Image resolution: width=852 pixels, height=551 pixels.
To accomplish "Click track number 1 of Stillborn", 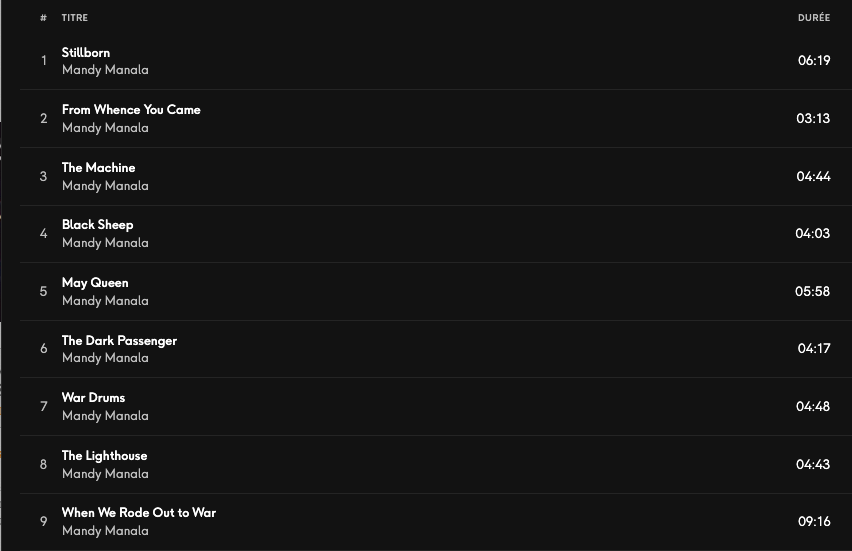I will click(x=43, y=61).
